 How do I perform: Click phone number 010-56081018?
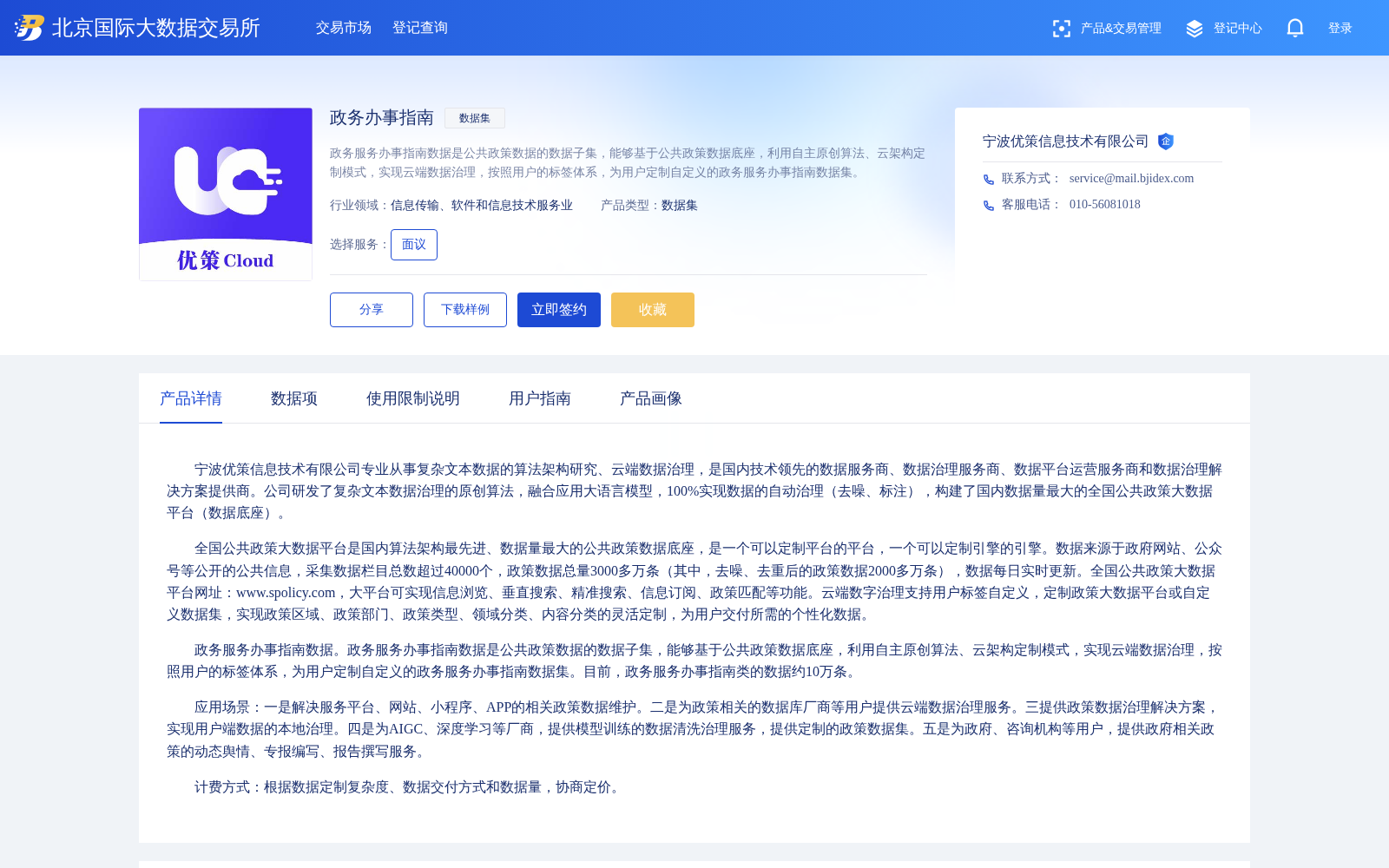[1105, 205]
